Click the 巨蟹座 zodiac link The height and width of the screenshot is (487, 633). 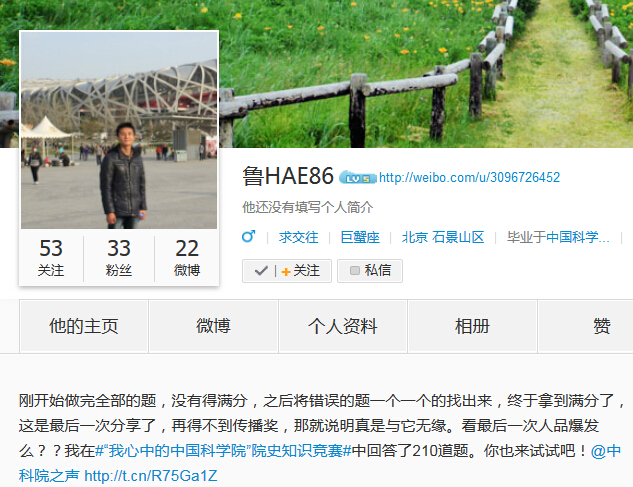tap(360, 237)
